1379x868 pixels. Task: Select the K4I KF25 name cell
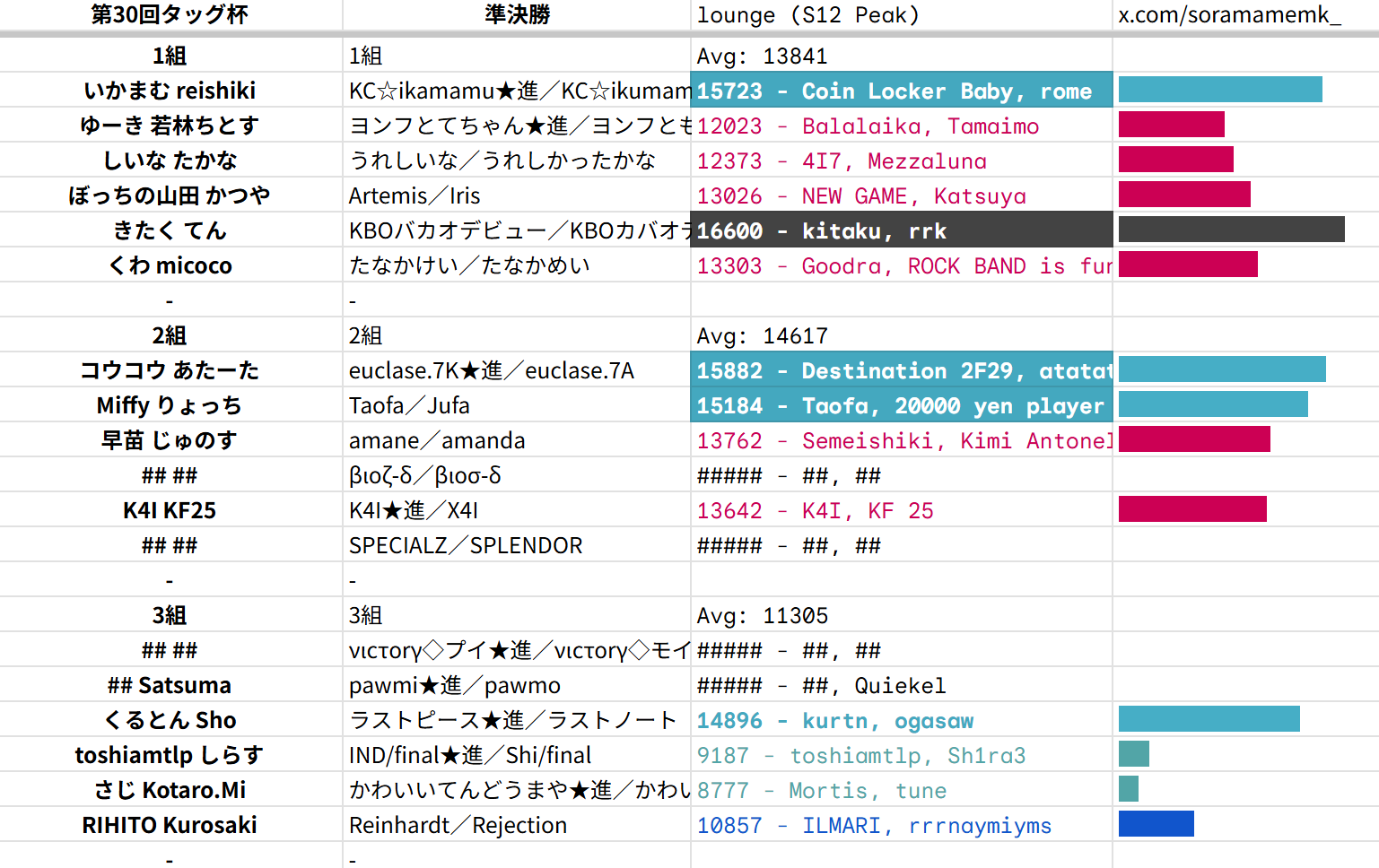pyautogui.click(x=170, y=510)
